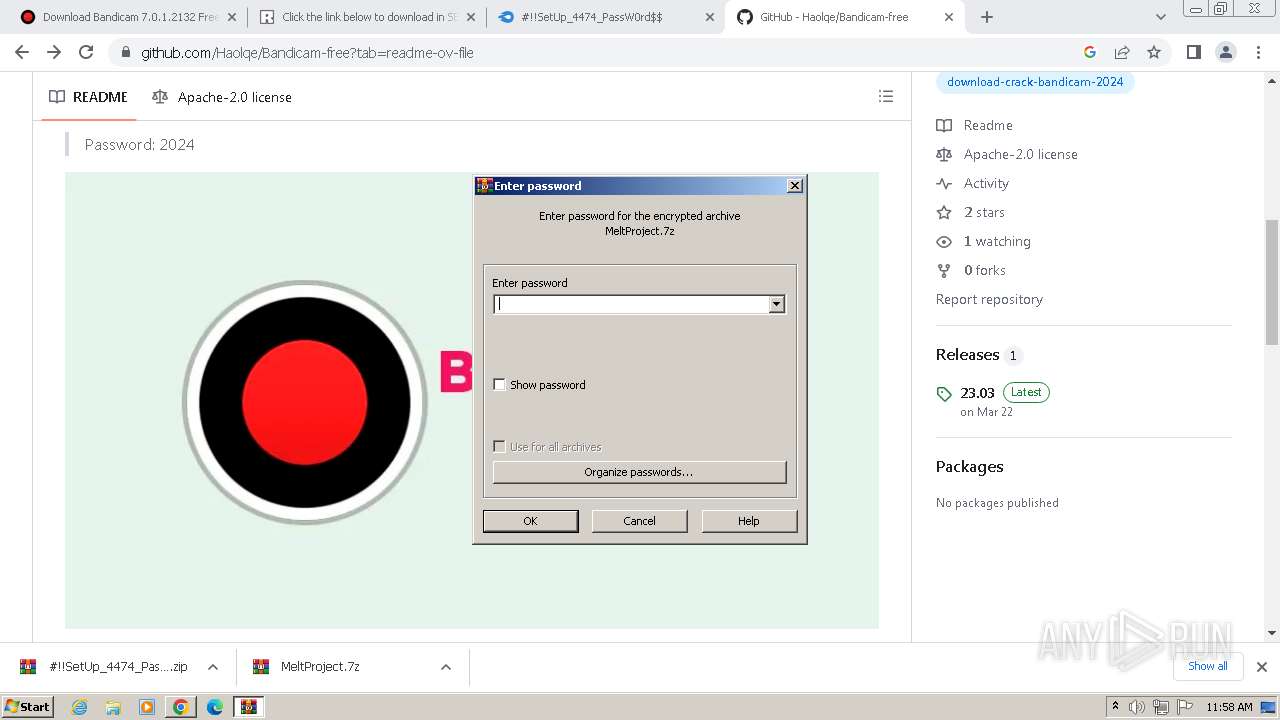Click page vertical scrollbar thumb
The height and width of the screenshot is (720, 1280).
tap(1272, 283)
